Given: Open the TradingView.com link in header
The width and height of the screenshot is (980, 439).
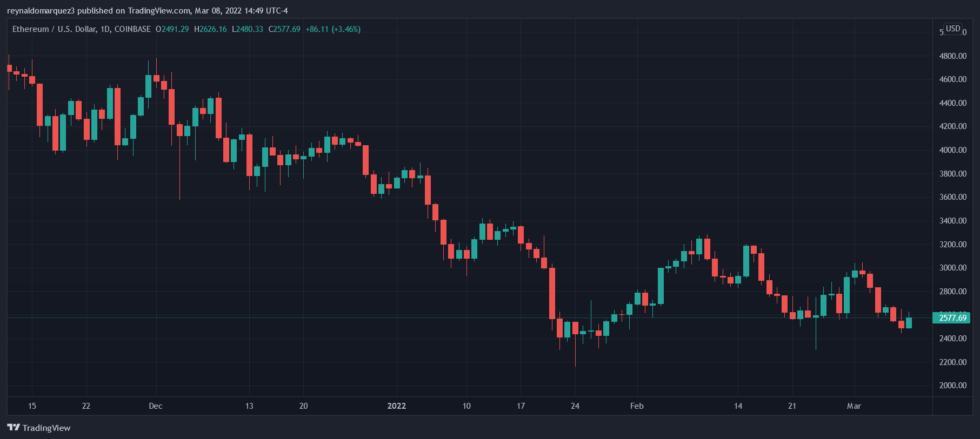Looking at the screenshot, I should (160, 10).
